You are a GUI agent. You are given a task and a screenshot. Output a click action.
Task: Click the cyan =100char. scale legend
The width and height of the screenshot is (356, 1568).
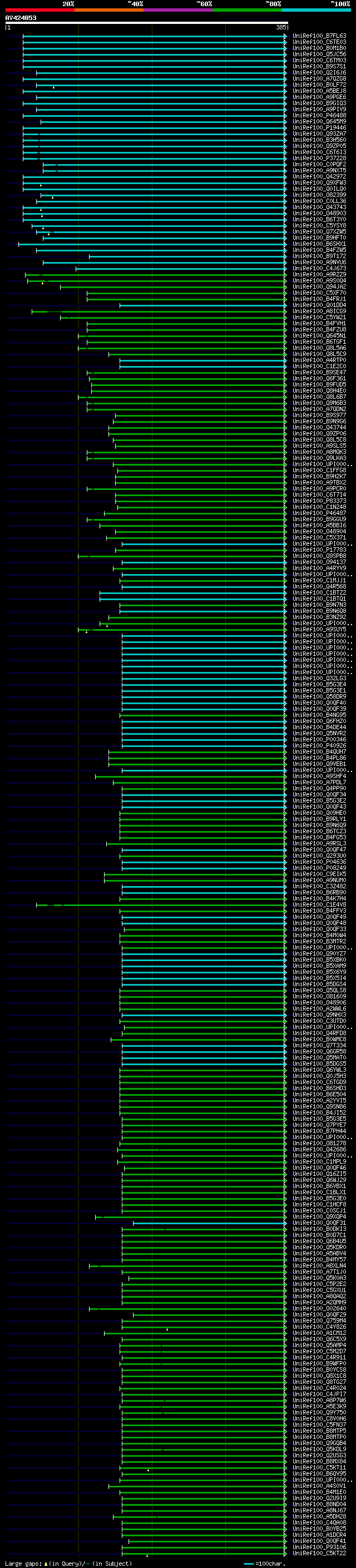pos(264,1563)
